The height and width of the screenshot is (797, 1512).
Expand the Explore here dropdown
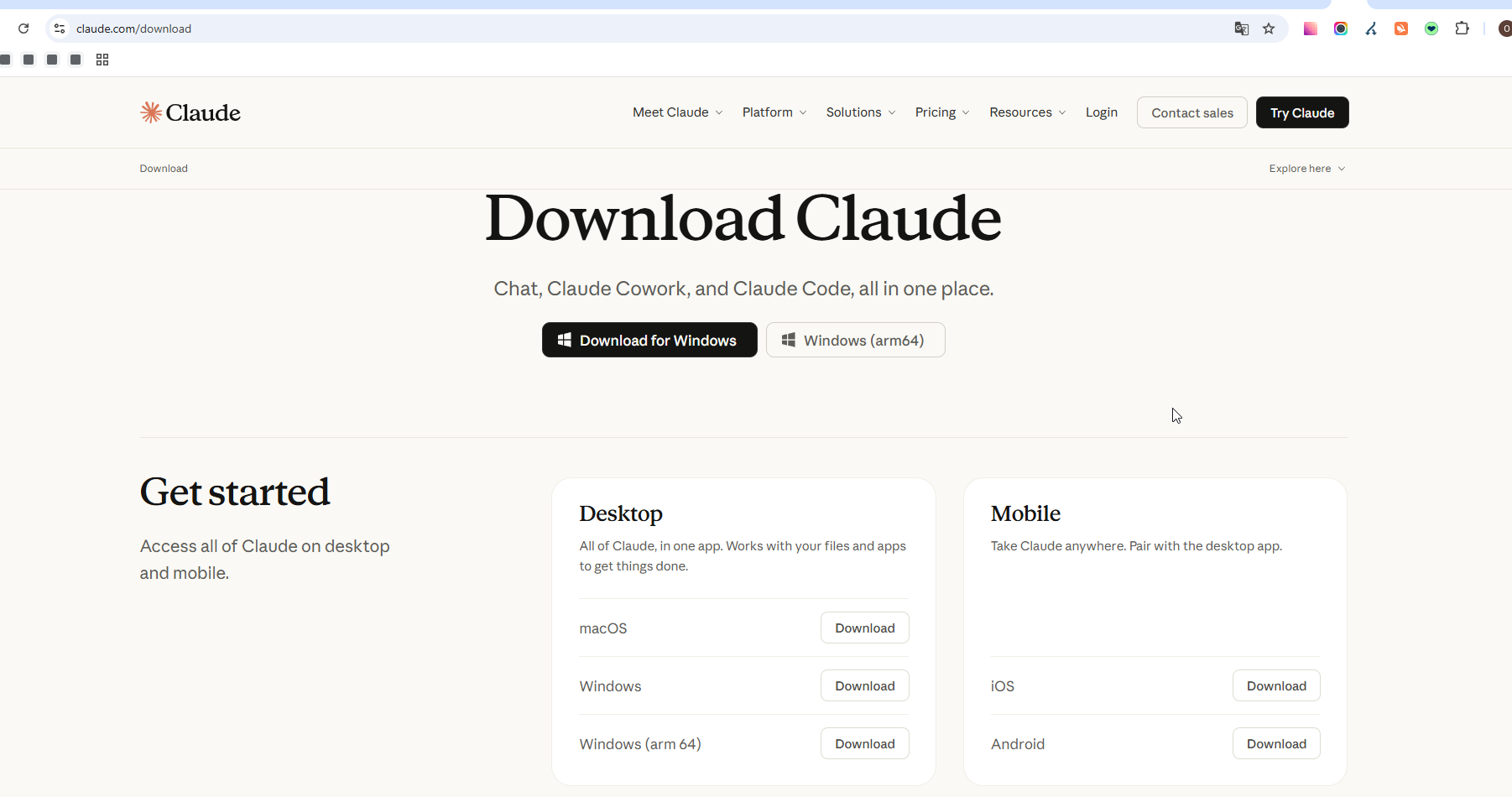(1307, 169)
